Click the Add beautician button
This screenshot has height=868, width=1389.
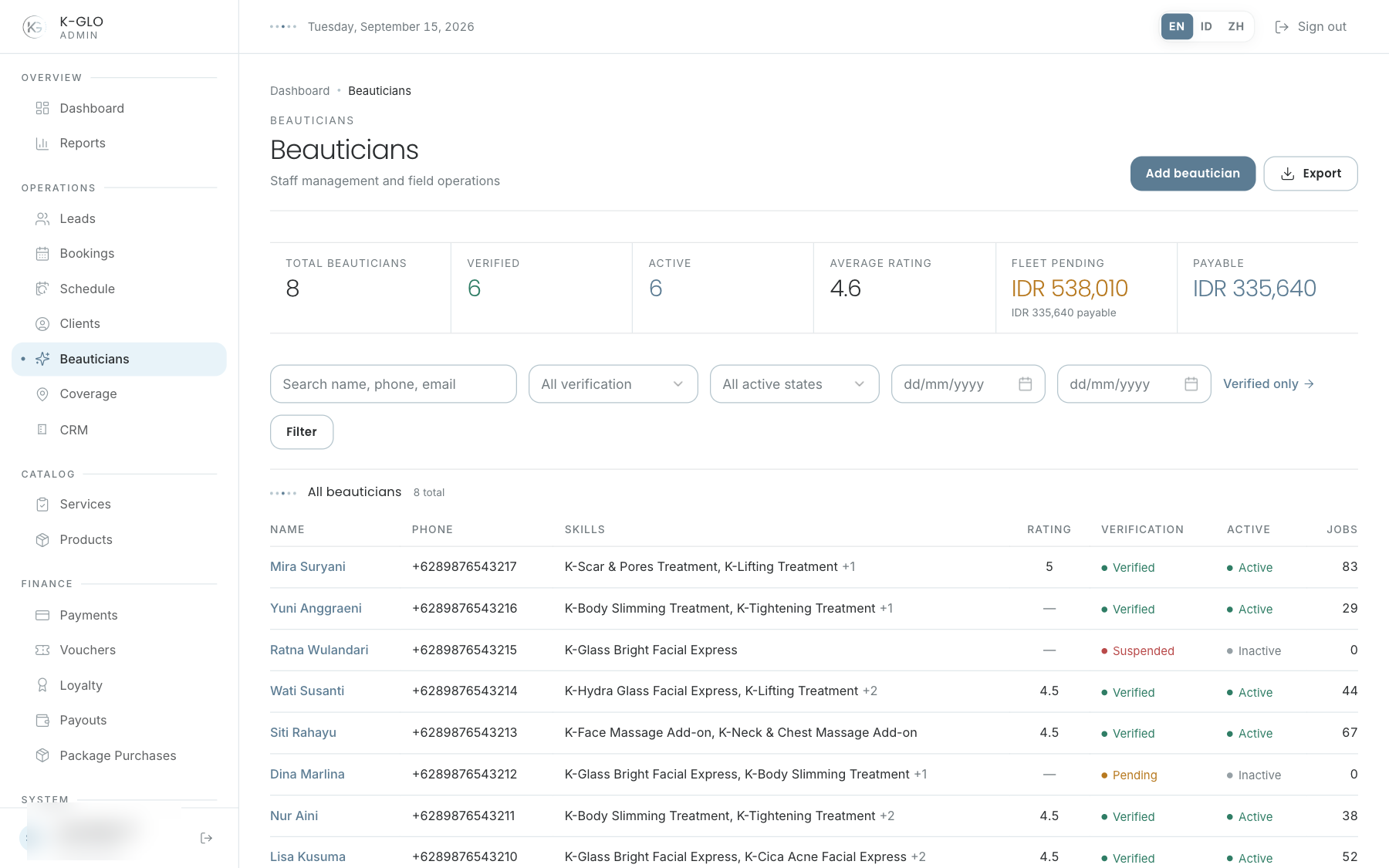1193,174
